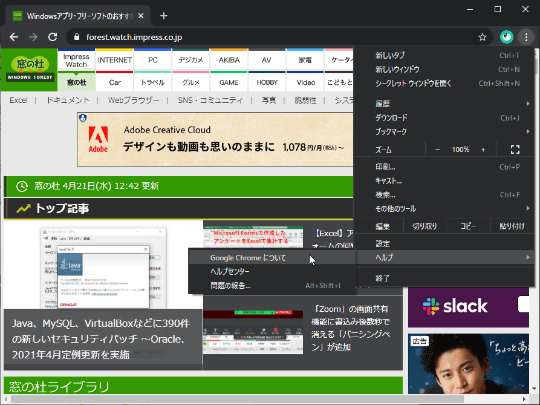Open a new tab with plus icon
The width and height of the screenshot is (540, 405).
pyautogui.click(x=164, y=16)
